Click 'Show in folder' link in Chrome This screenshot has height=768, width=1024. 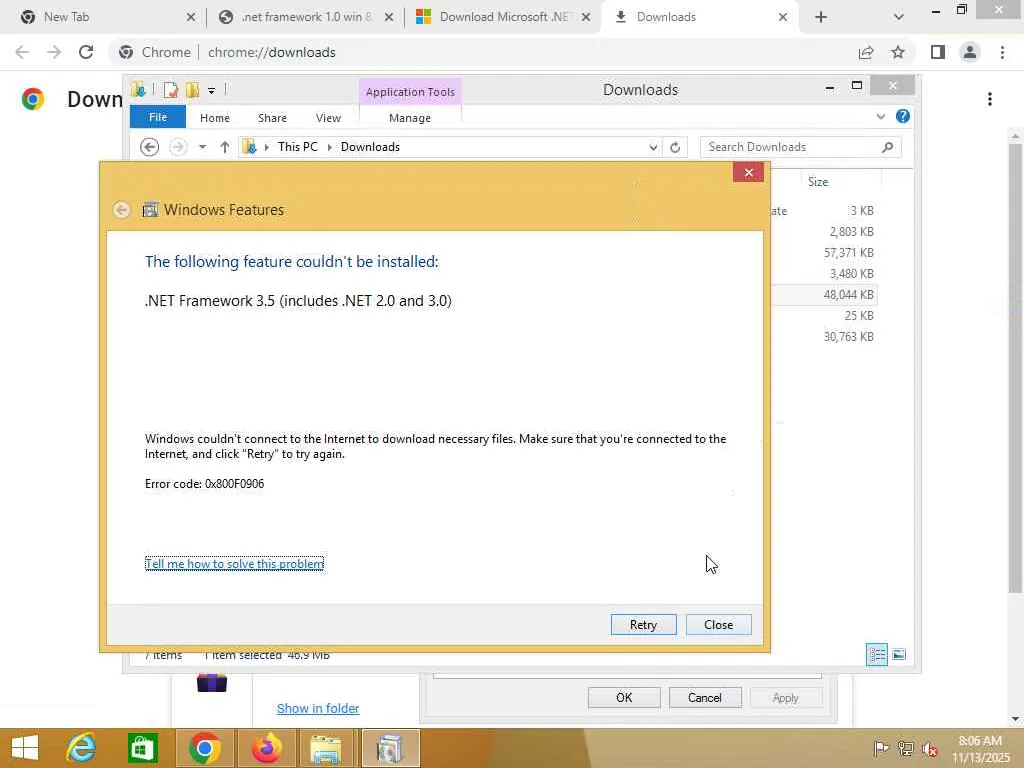click(x=318, y=708)
